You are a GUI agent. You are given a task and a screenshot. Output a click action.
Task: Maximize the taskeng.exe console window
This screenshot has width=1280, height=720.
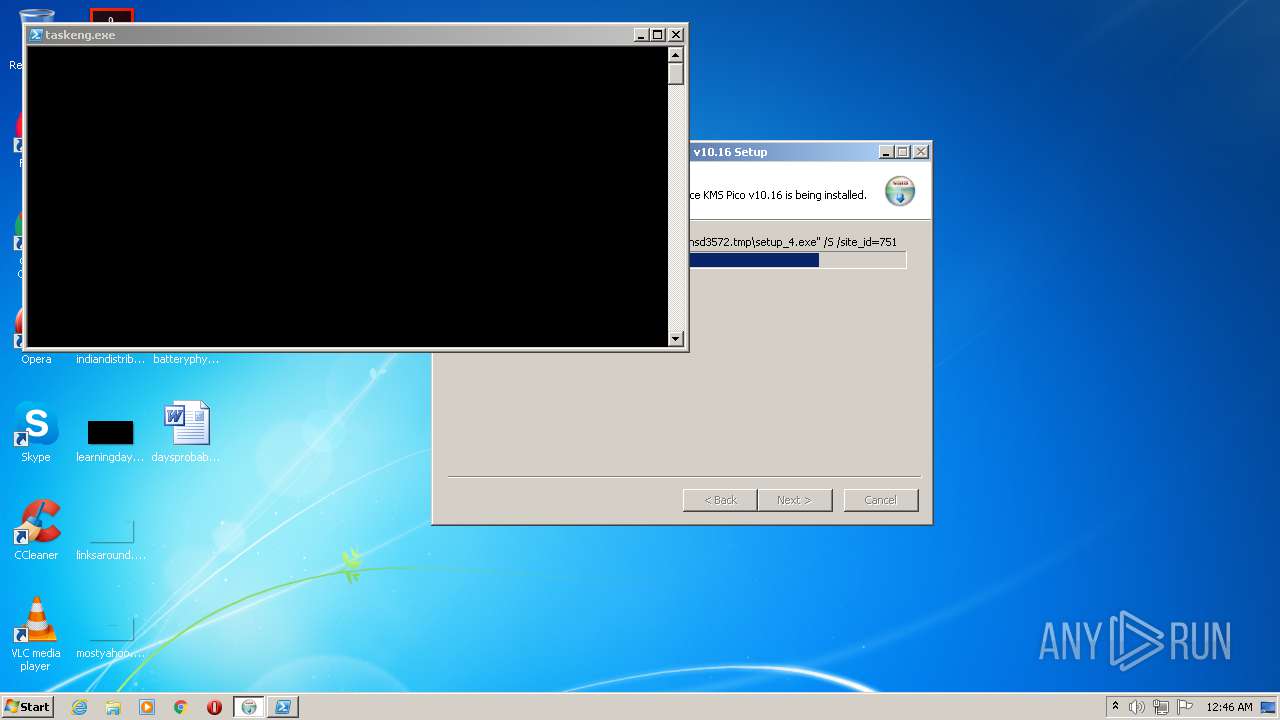657,35
